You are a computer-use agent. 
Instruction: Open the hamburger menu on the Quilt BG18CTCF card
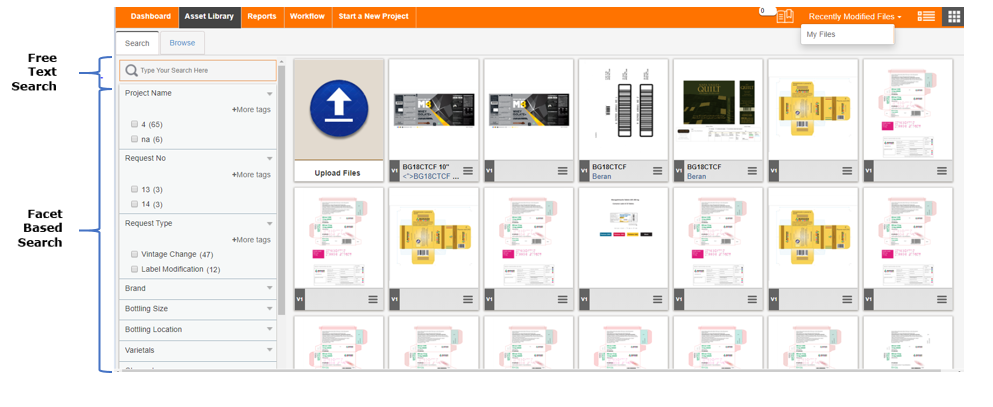click(752, 171)
